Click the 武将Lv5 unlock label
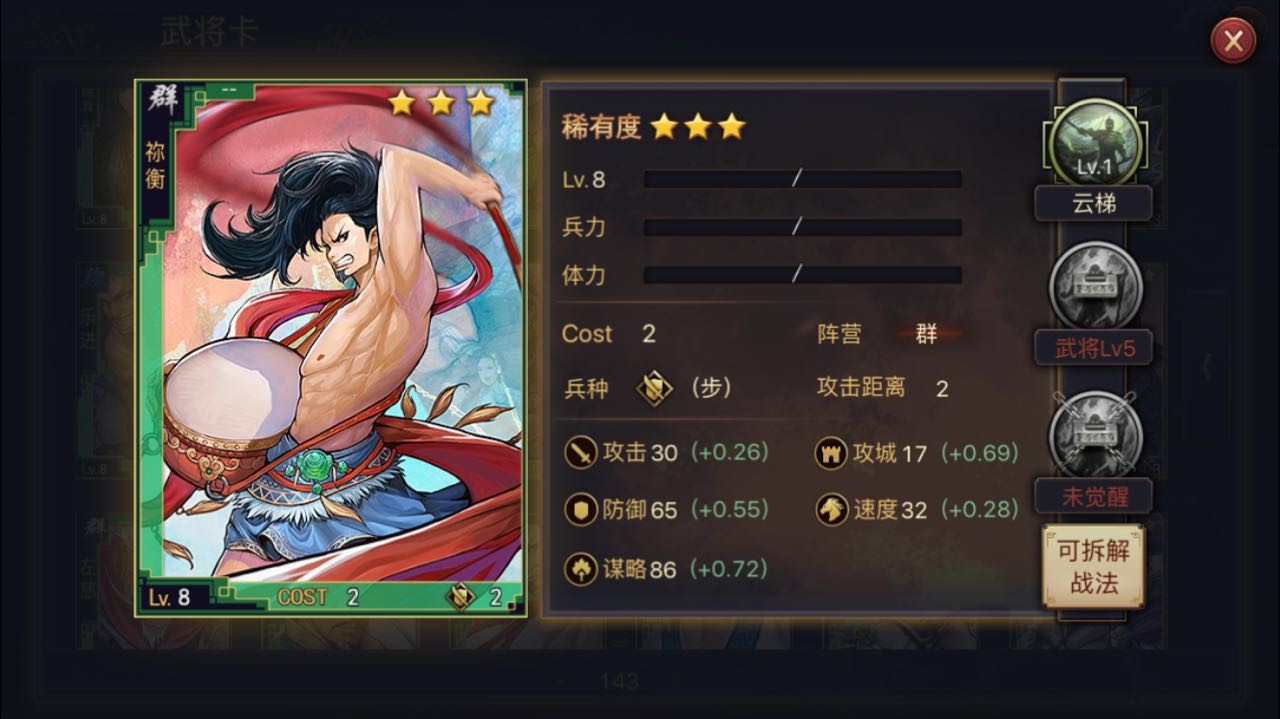The height and width of the screenshot is (719, 1280). click(1093, 348)
